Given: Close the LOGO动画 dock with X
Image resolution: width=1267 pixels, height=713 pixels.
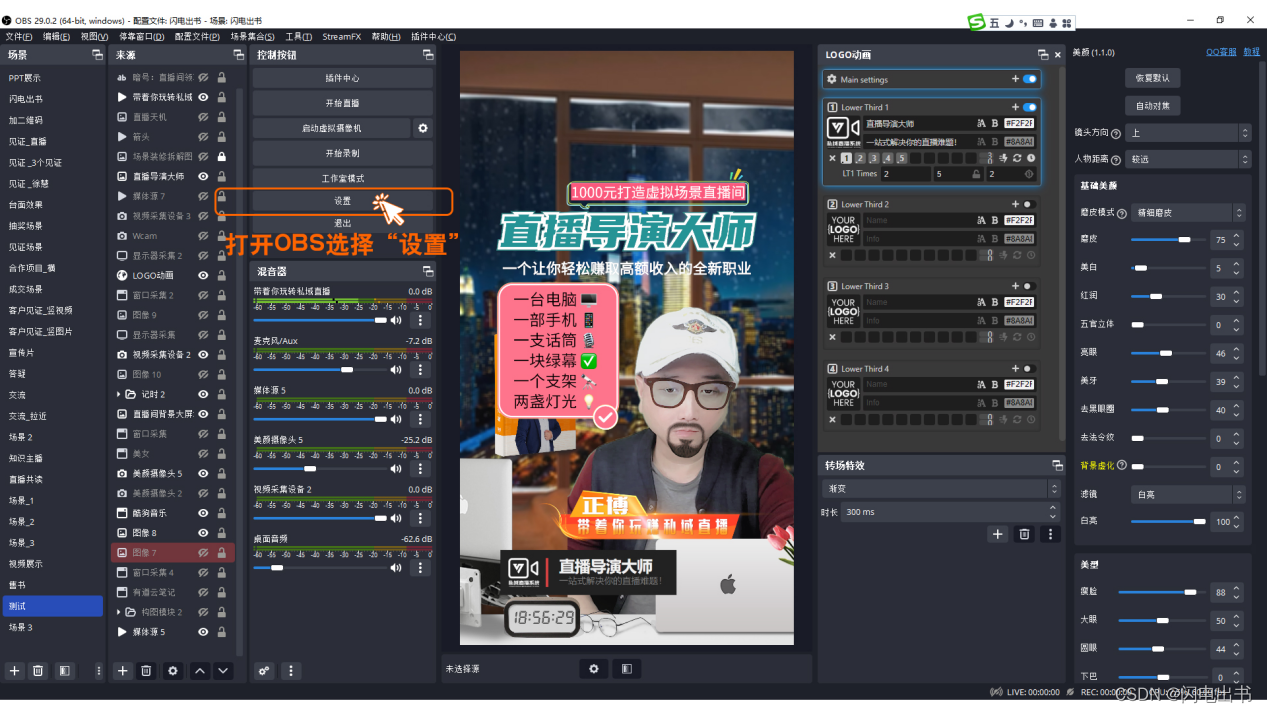Looking at the screenshot, I should tap(1058, 55).
